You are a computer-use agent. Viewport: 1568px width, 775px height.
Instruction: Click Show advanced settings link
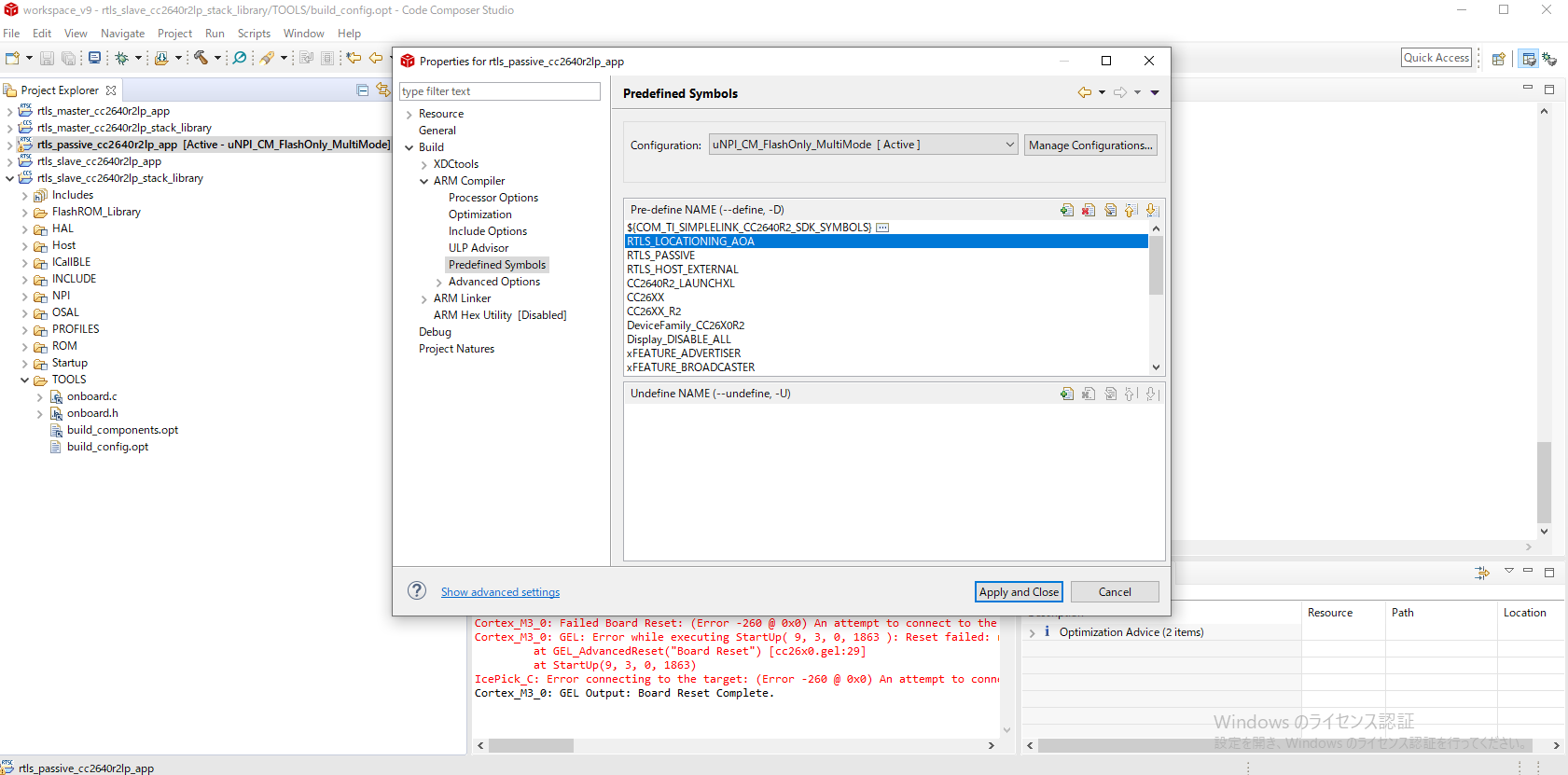coord(500,592)
